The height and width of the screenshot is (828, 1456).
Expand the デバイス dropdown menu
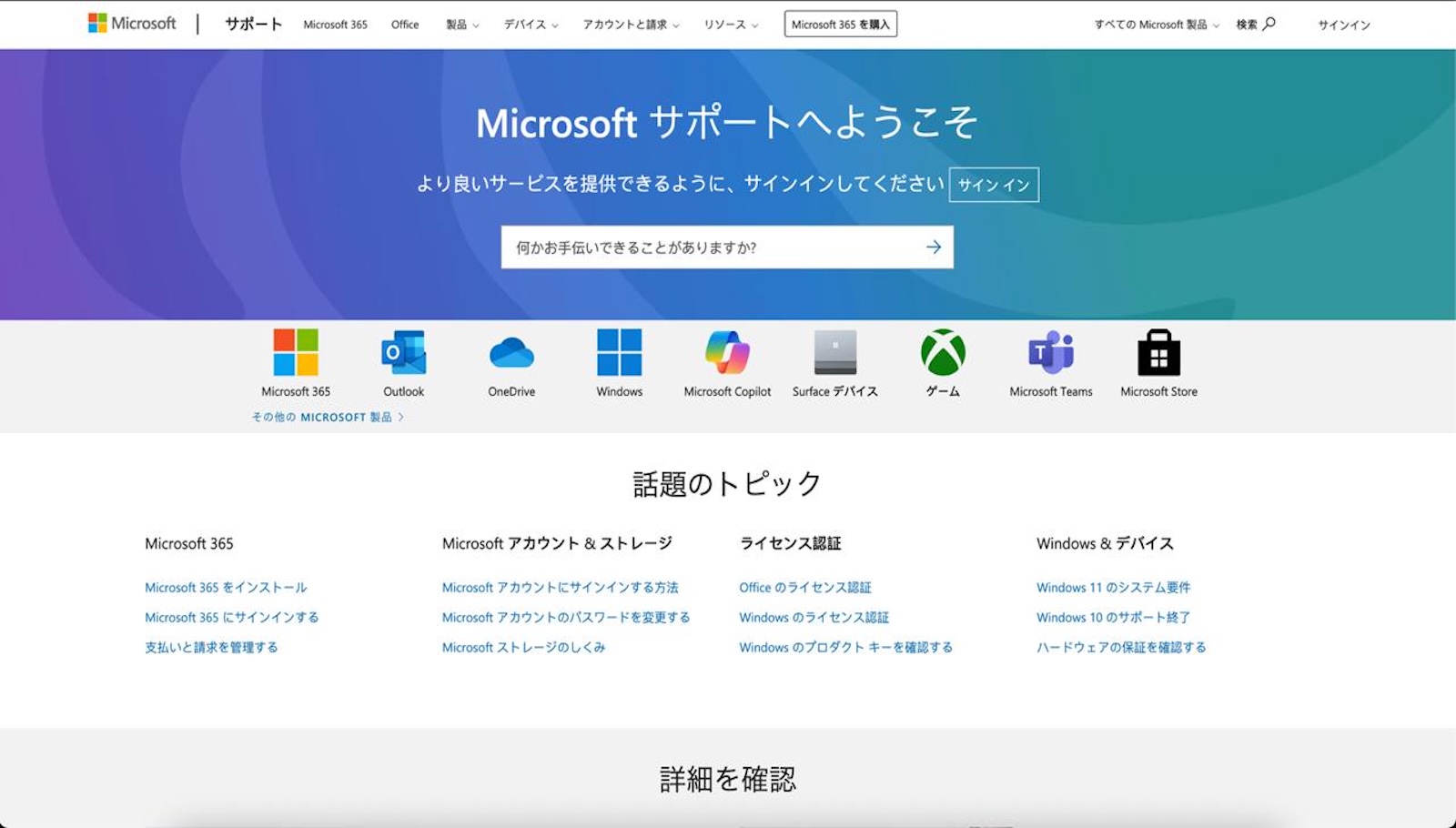(x=531, y=25)
